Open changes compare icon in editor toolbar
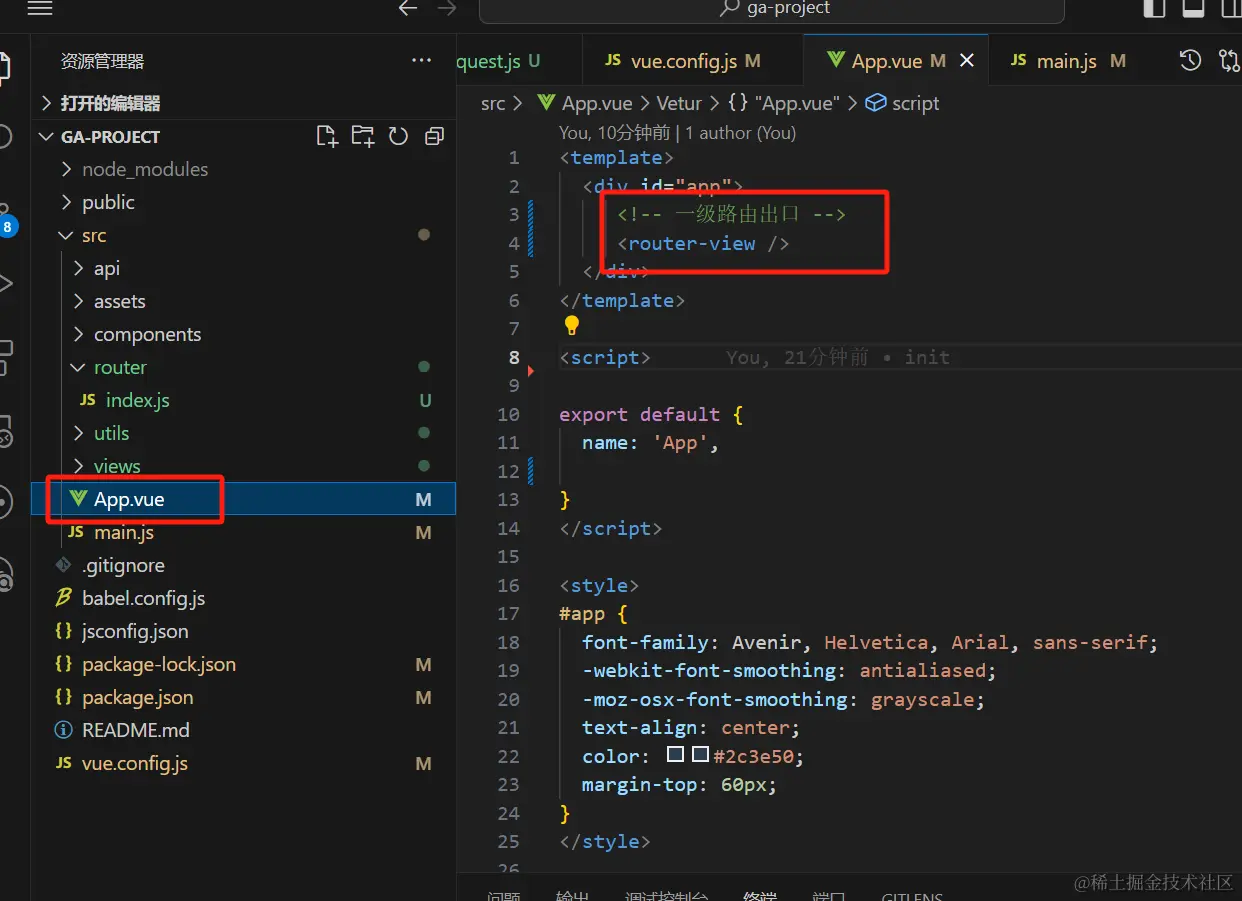Image resolution: width=1242 pixels, height=901 pixels. 1229,61
